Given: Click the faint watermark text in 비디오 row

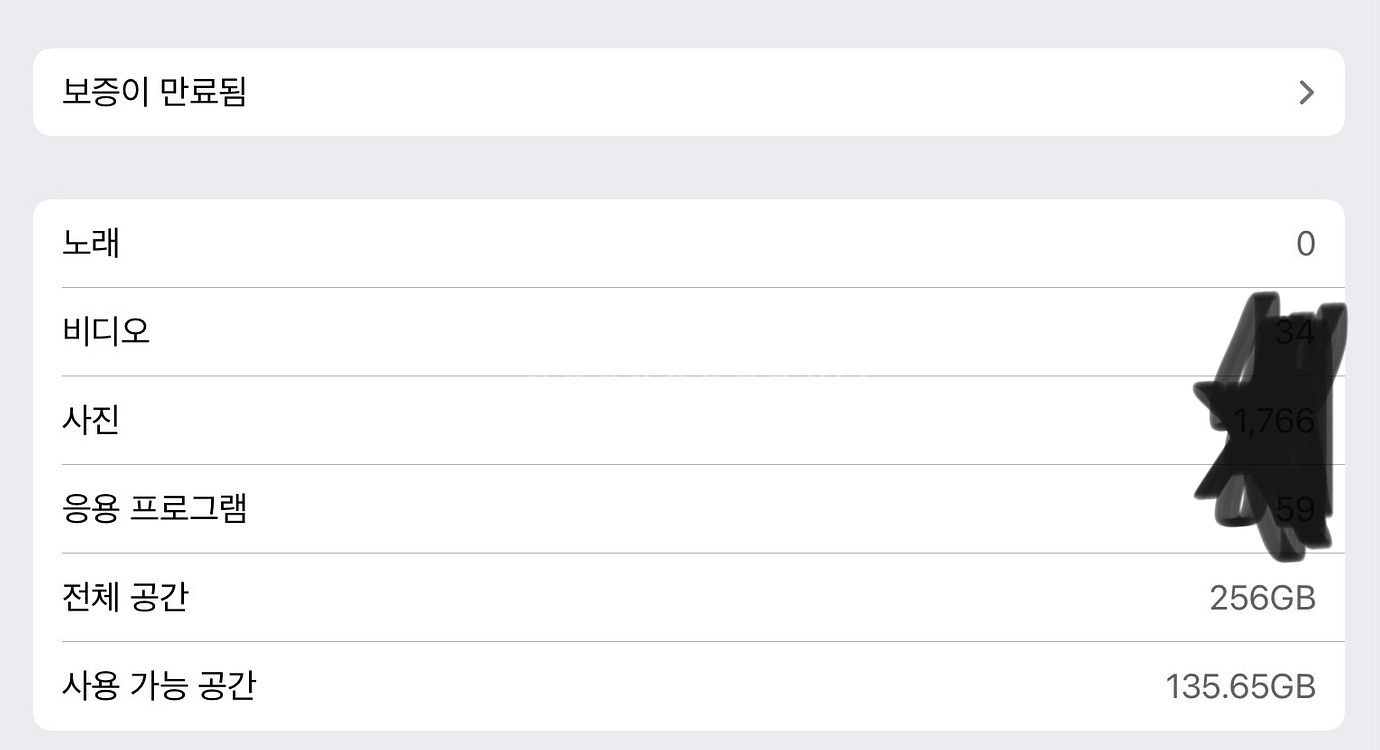Looking at the screenshot, I should pyautogui.click(x=700, y=373).
